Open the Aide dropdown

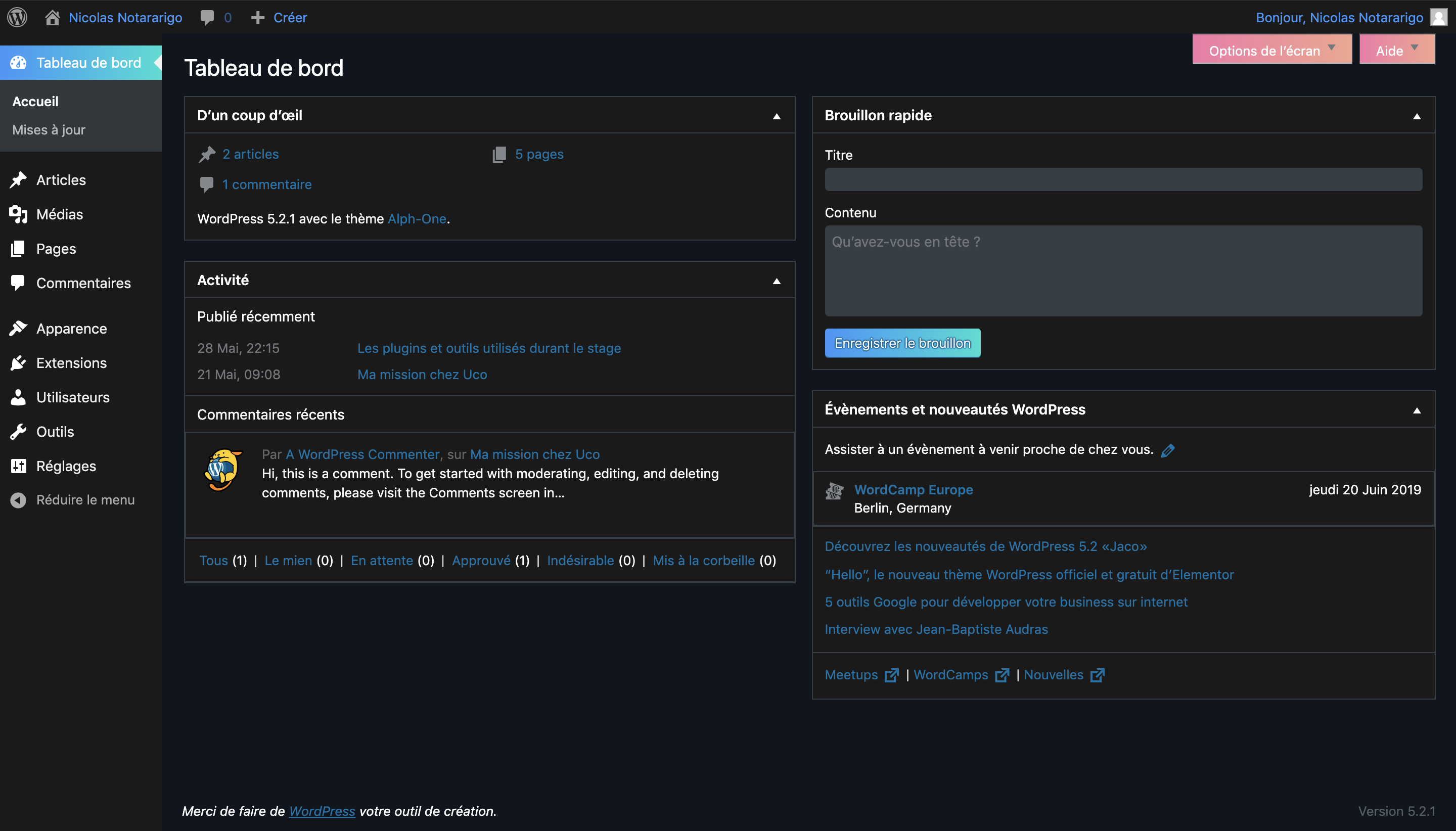coord(1397,50)
